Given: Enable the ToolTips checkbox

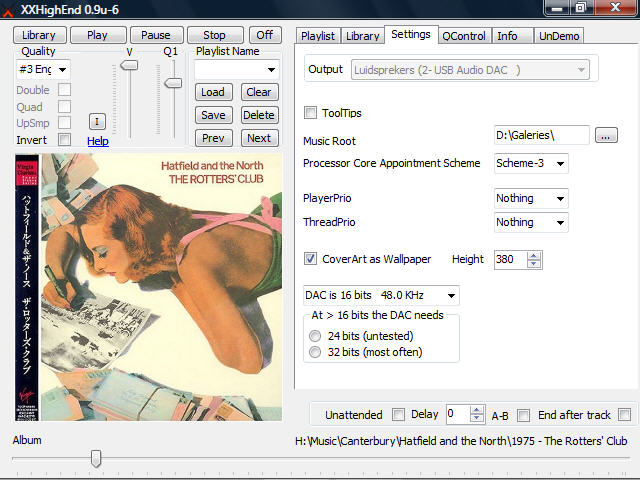Looking at the screenshot, I should pyautogui.click(x=310, y=113).
